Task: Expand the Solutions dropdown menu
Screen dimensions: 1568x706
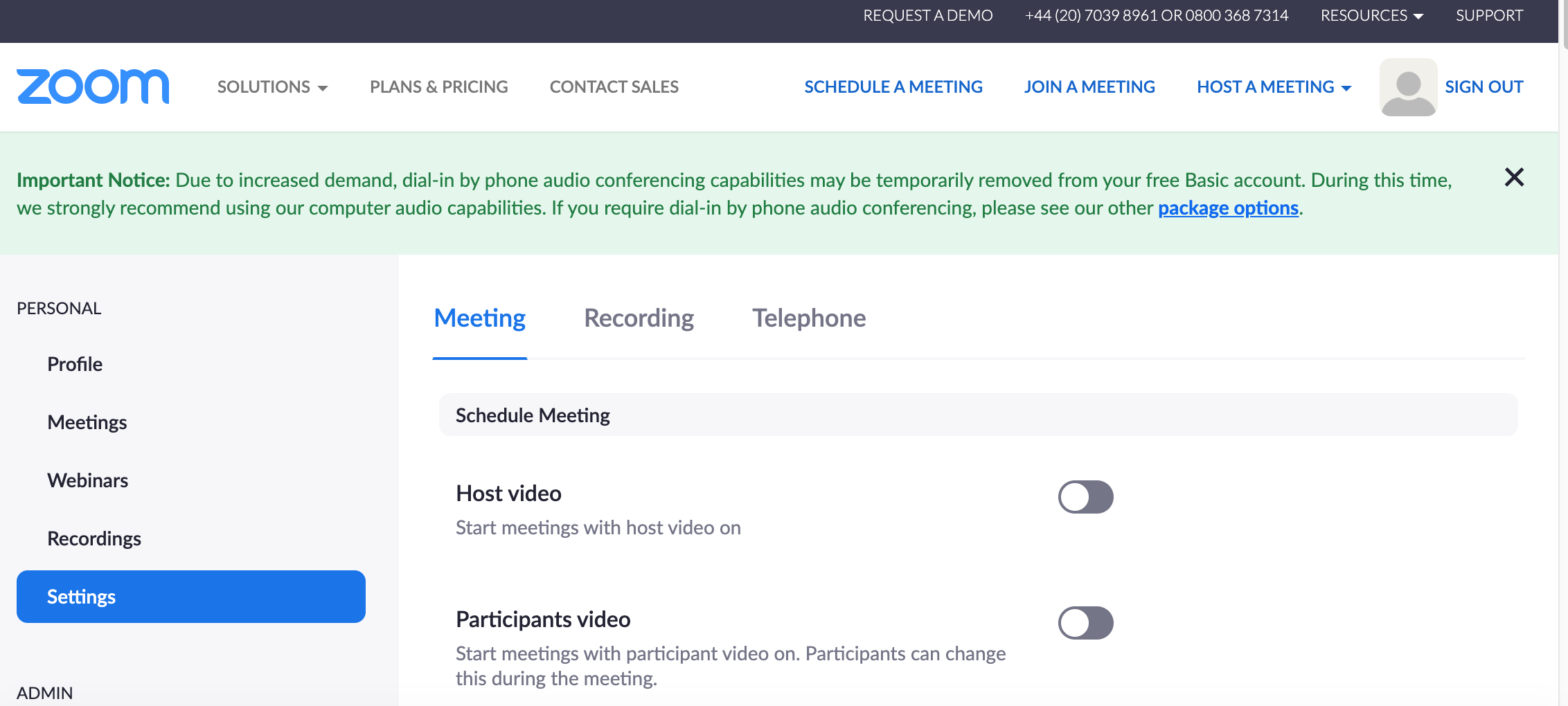Action: pos(272,87)
